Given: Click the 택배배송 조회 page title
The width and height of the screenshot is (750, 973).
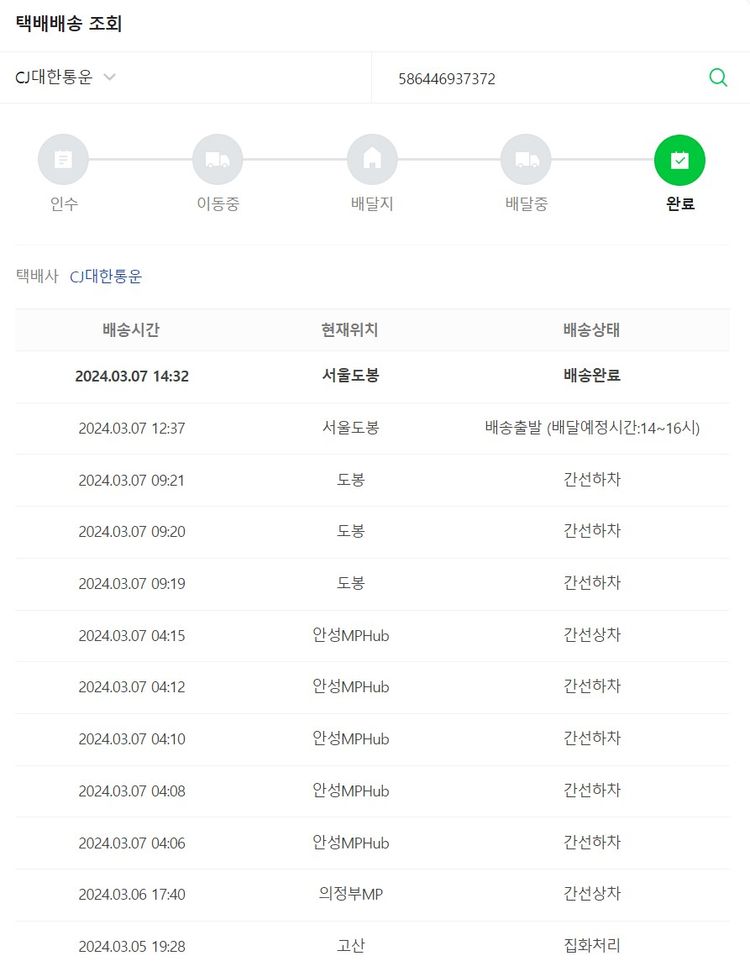Looking at the screenshot, I should tap(69, 24).
